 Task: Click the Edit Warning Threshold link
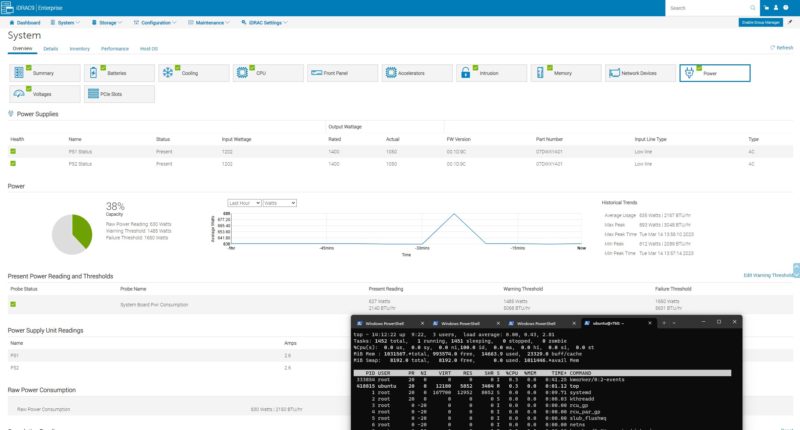(x=769, y=275)
